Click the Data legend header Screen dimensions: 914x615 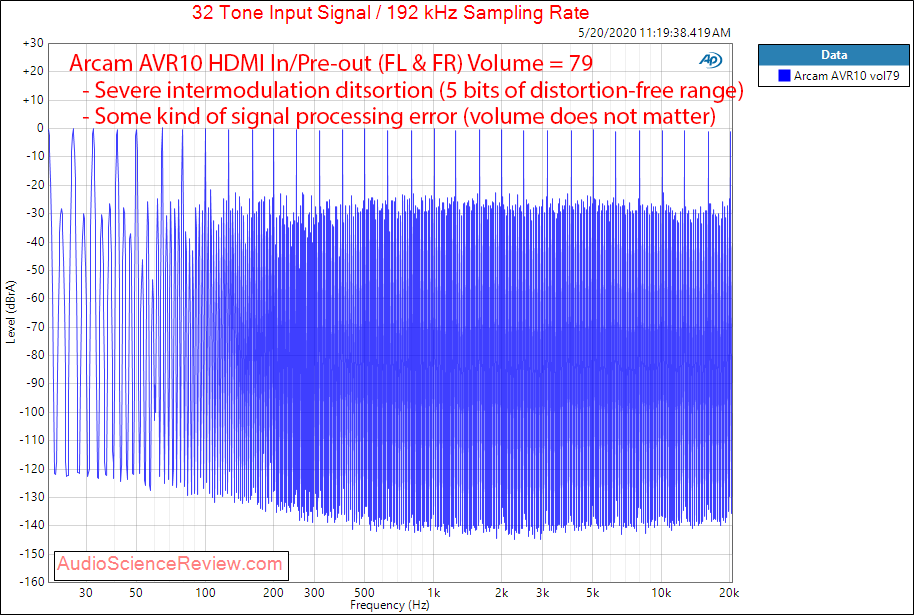834,55
